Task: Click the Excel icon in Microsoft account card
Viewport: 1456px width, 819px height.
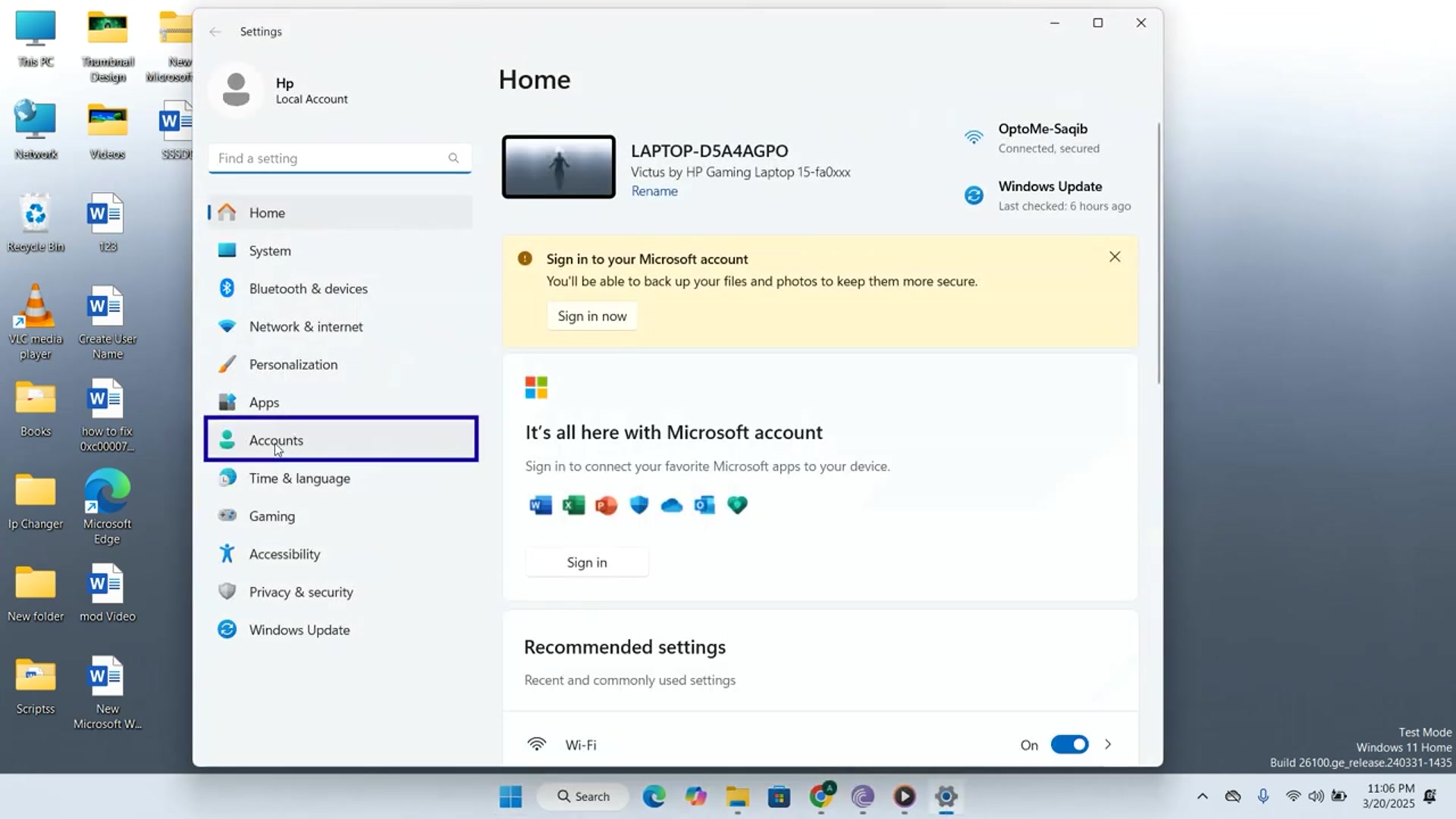Action: click(573, 505)
